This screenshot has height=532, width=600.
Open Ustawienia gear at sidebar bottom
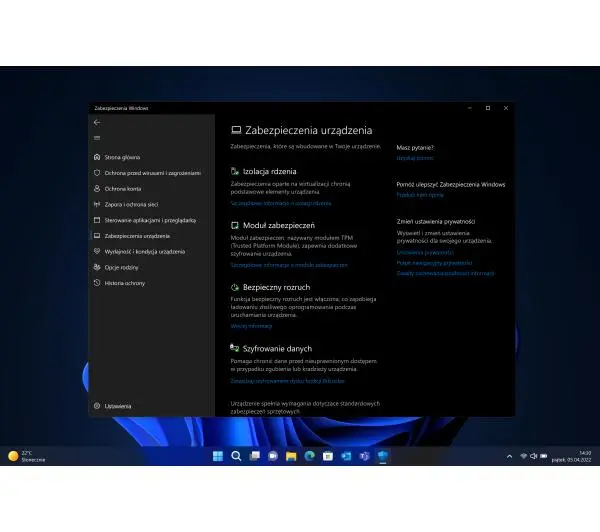tap(97, 406)
